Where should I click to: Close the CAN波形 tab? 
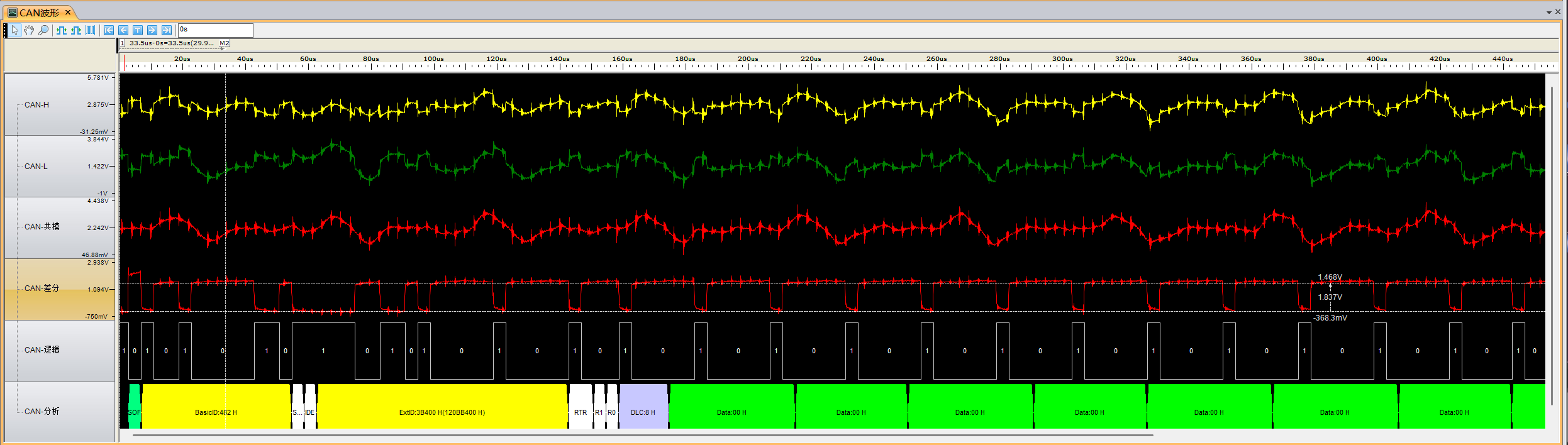pos(68,12)
